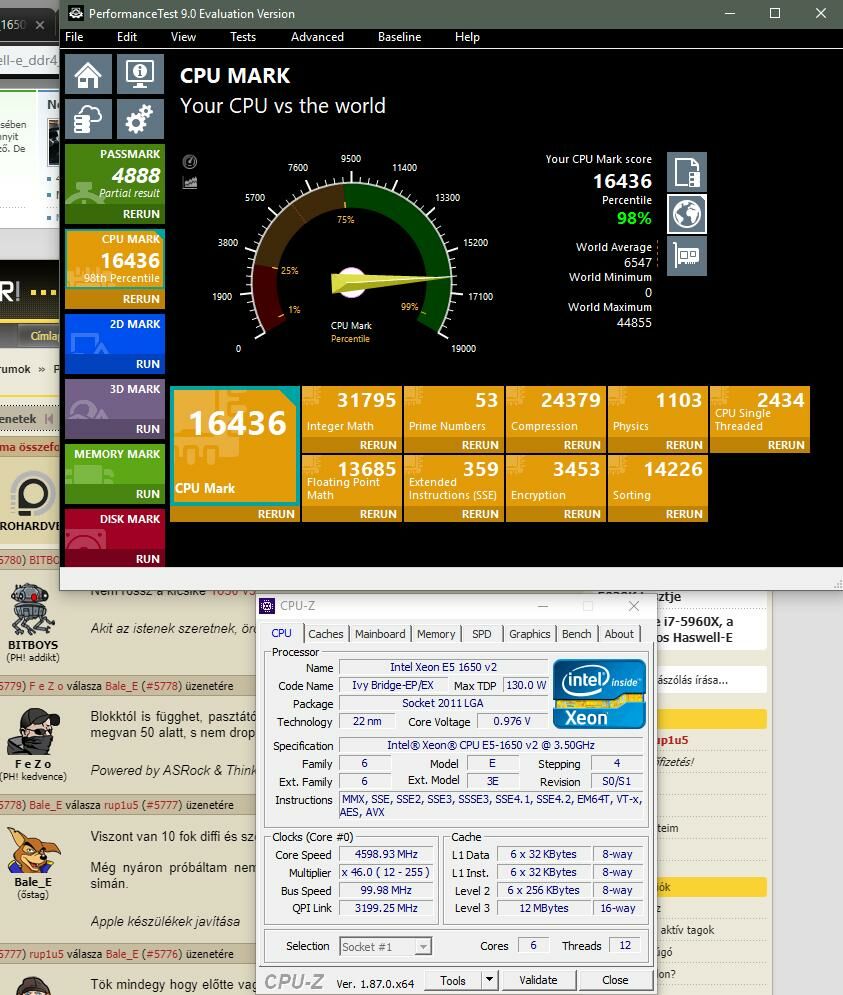Open the cloud baseline manager icon
Screen dimensions: 843x995
(x=88, y=119)
